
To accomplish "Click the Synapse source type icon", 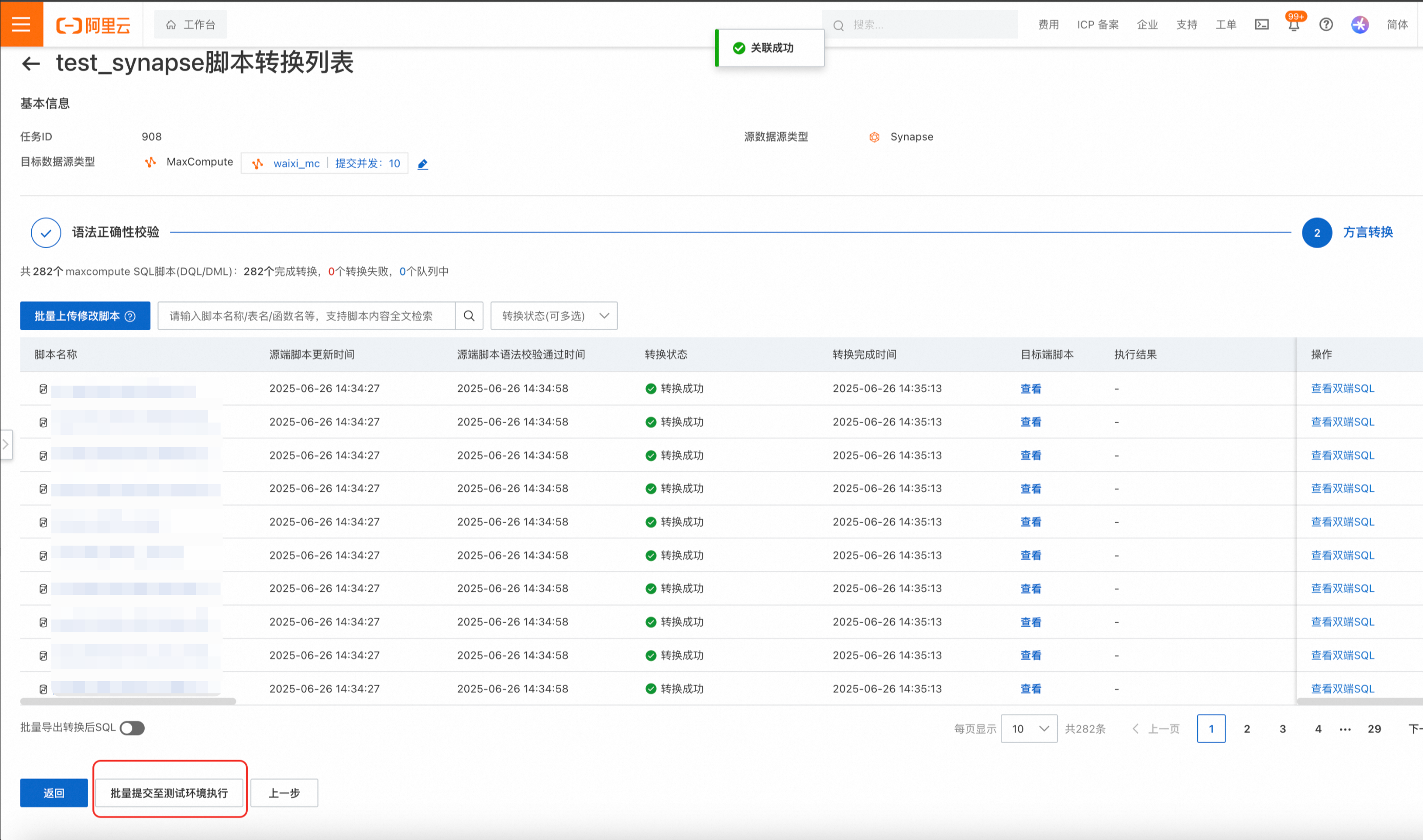I will point(874,137).
